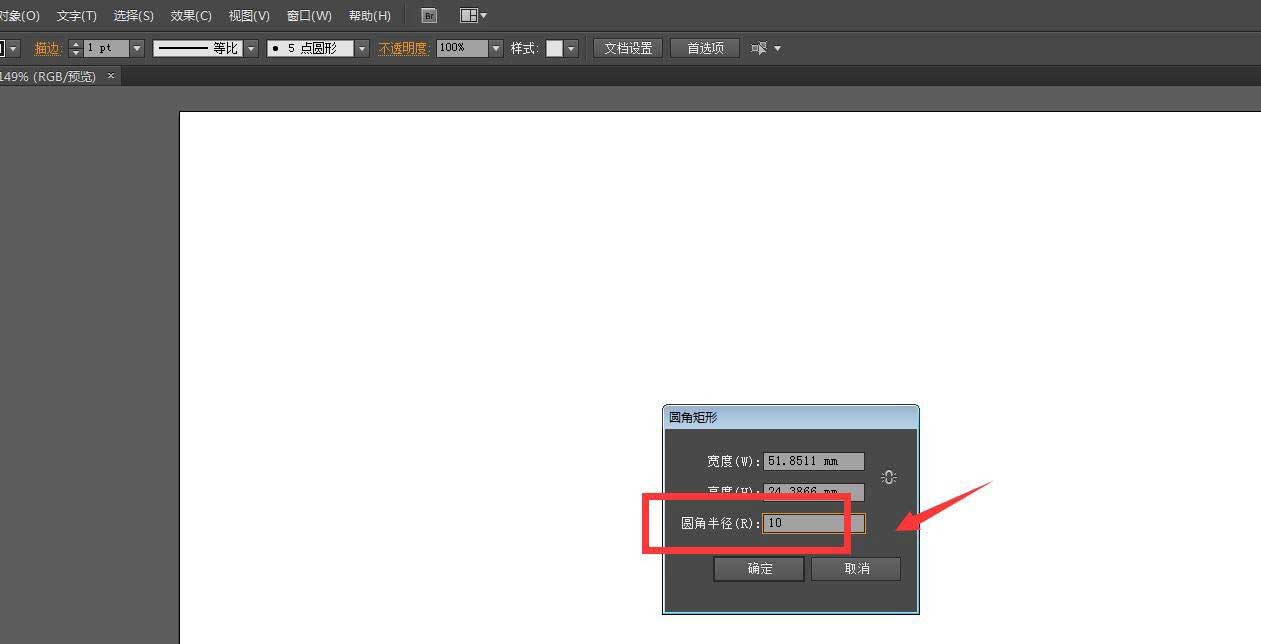Open the 等比 width profile dropdown
Image resolution: width=1261 pixels, height=644 pixels.
250,47
